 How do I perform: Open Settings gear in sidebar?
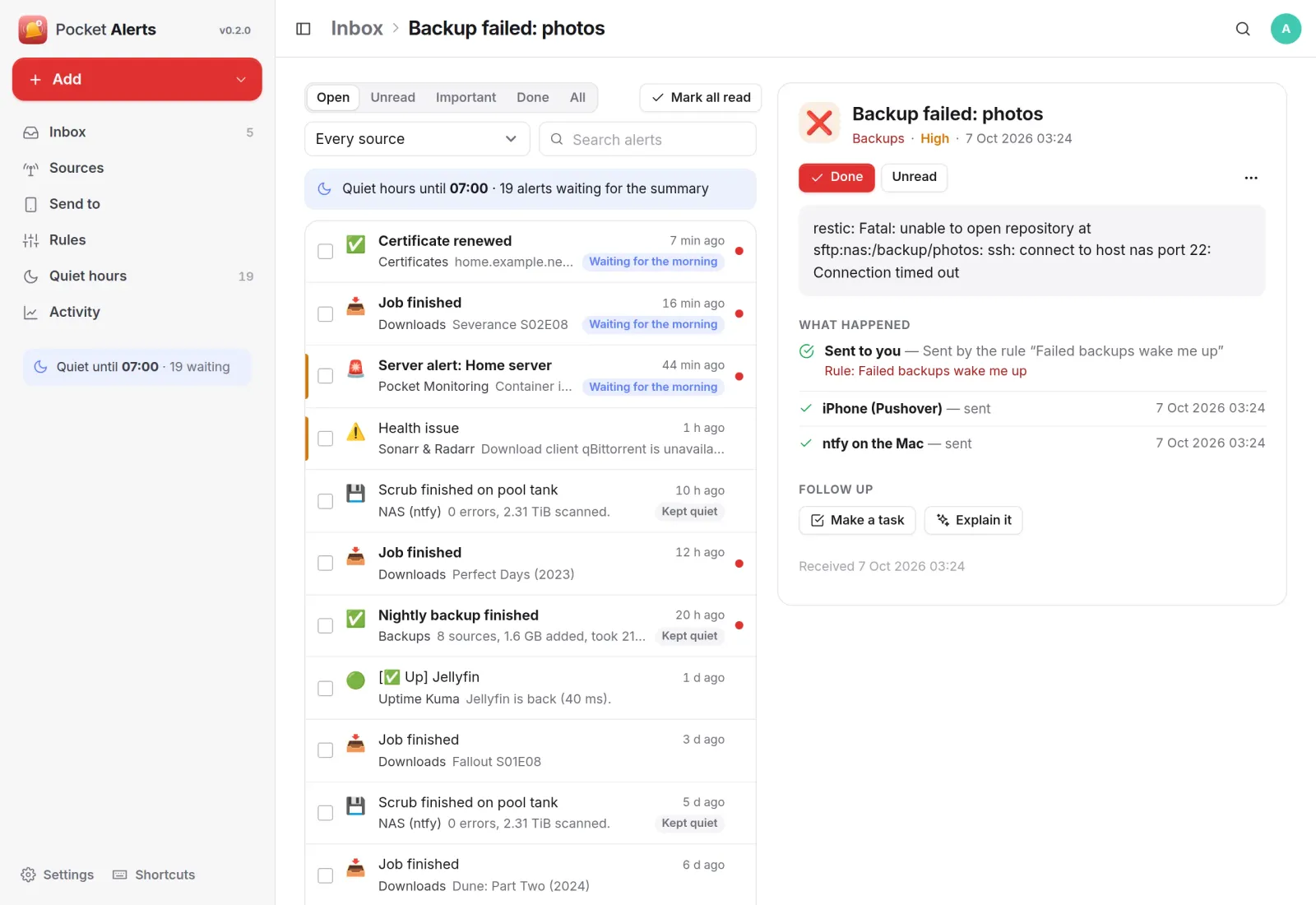(x=57, y=875)
